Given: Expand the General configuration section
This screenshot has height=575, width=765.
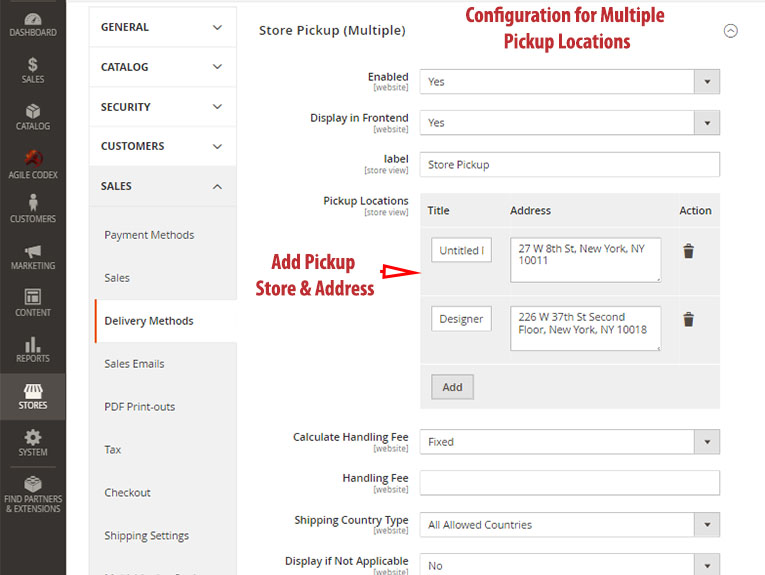Looking at the screenshot, I should tap(162, 27).
